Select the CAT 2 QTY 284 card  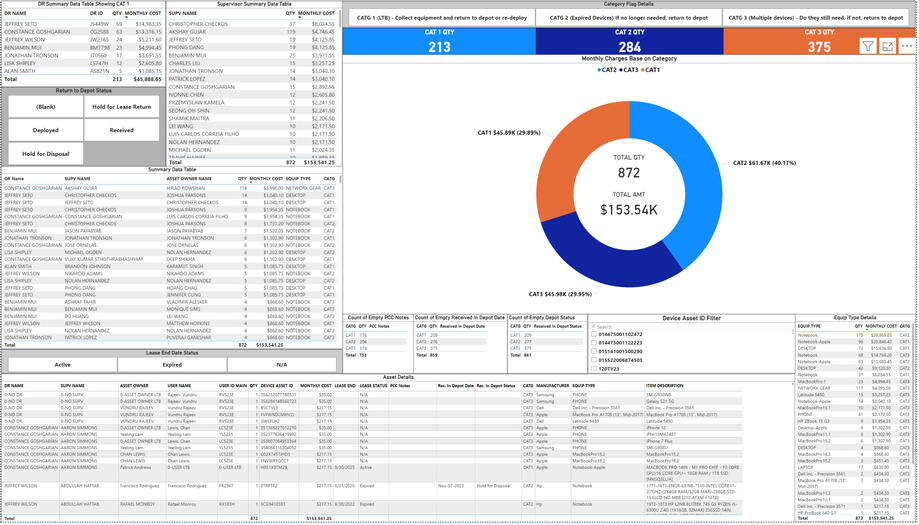[629, 42]
